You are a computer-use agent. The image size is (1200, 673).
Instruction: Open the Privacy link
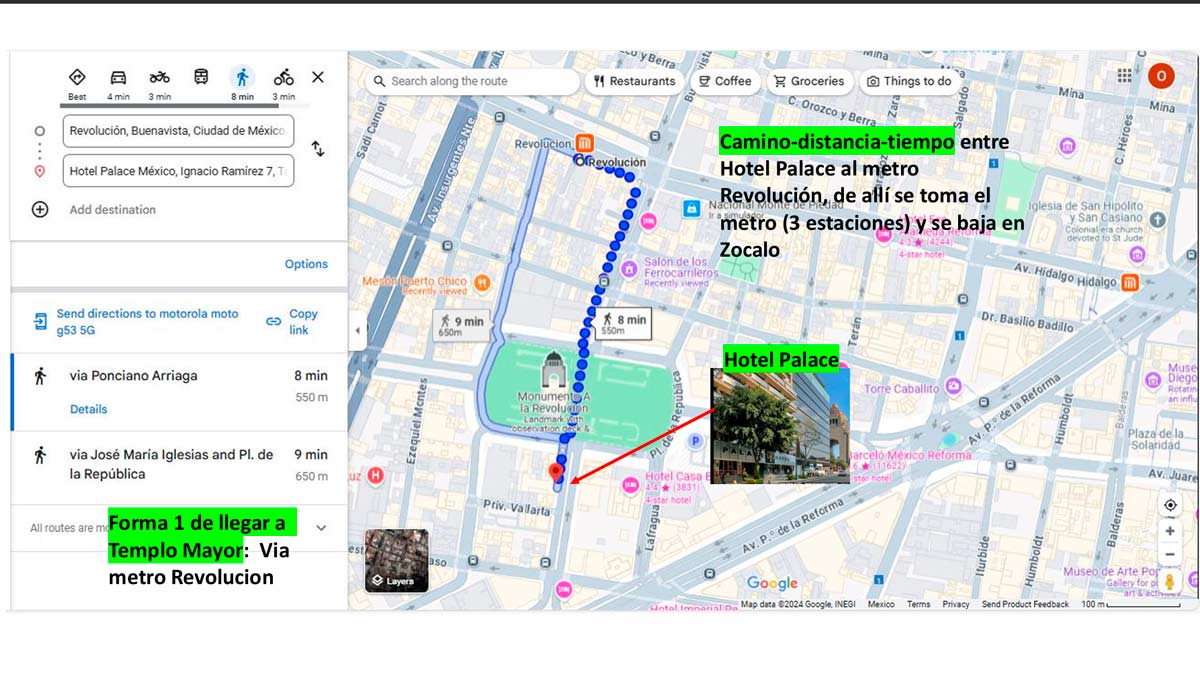[x=956, y=604]
